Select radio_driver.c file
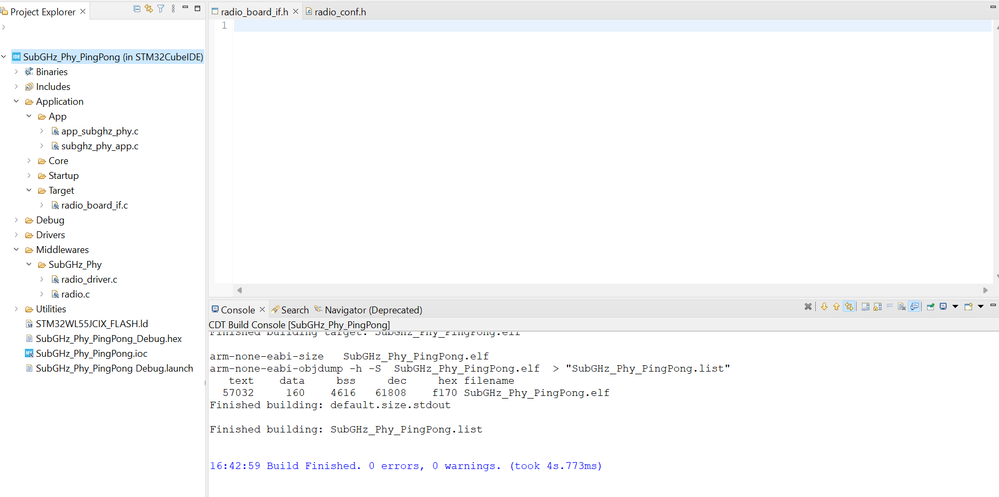The width and height of the screenshot is (999, 497). 89,279
